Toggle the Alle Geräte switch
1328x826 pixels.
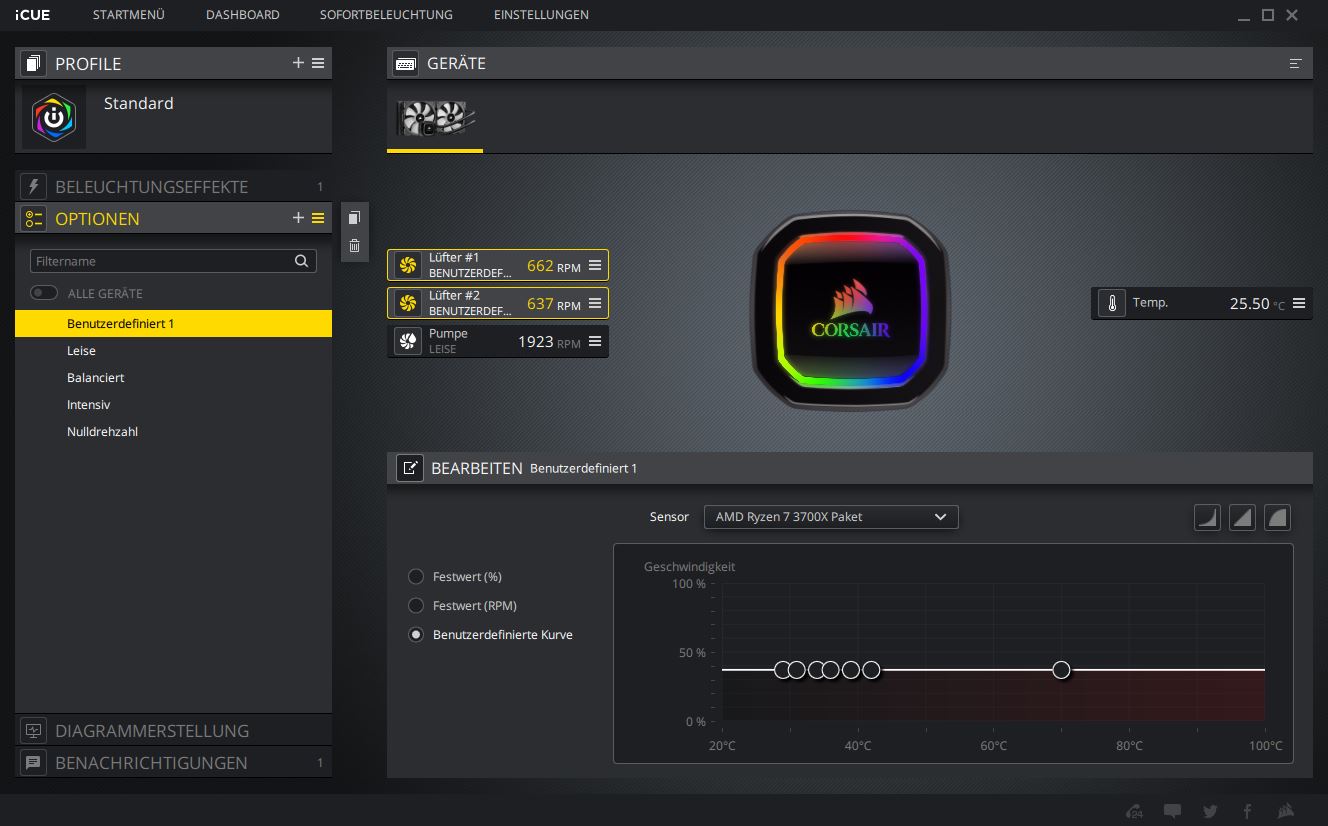(x=44, y=293)
